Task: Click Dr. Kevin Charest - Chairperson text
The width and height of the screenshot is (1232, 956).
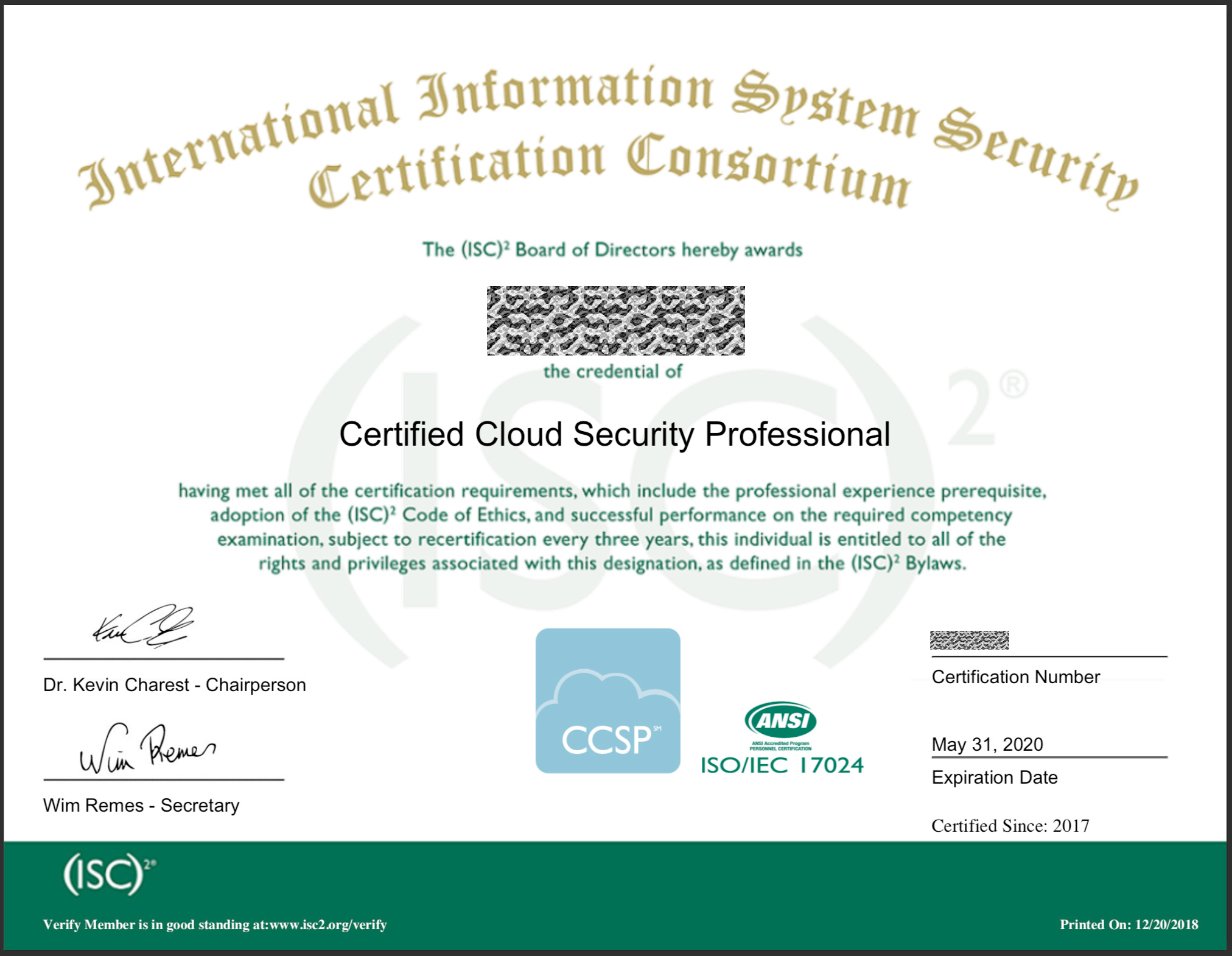Action: click(174, 684)
